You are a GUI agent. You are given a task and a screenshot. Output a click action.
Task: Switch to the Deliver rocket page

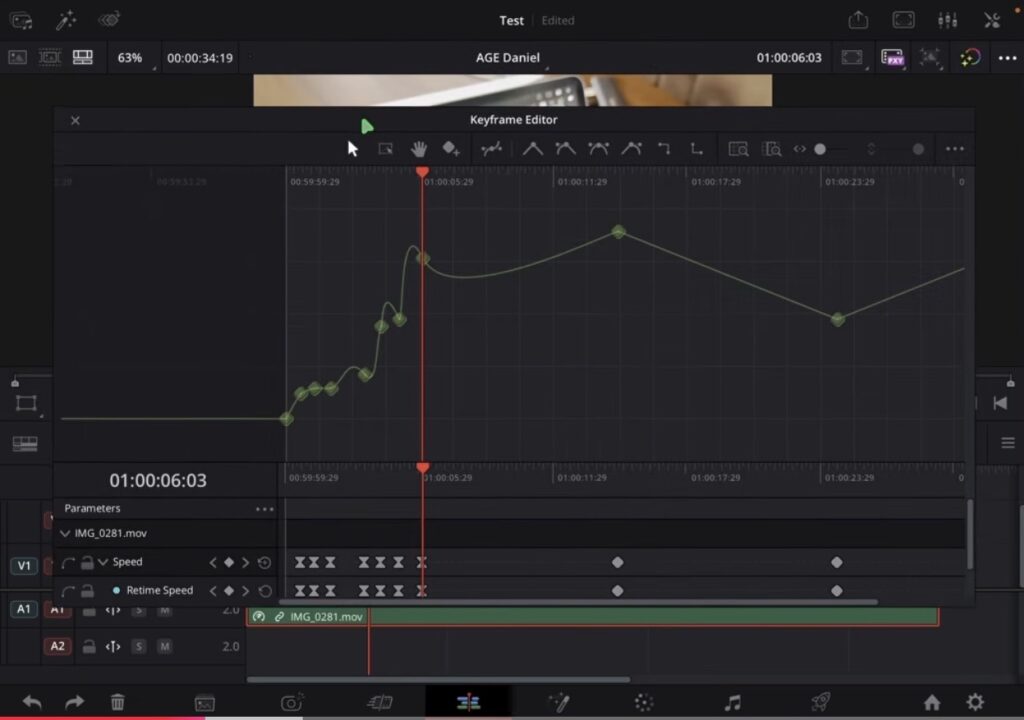coord(821,702)
